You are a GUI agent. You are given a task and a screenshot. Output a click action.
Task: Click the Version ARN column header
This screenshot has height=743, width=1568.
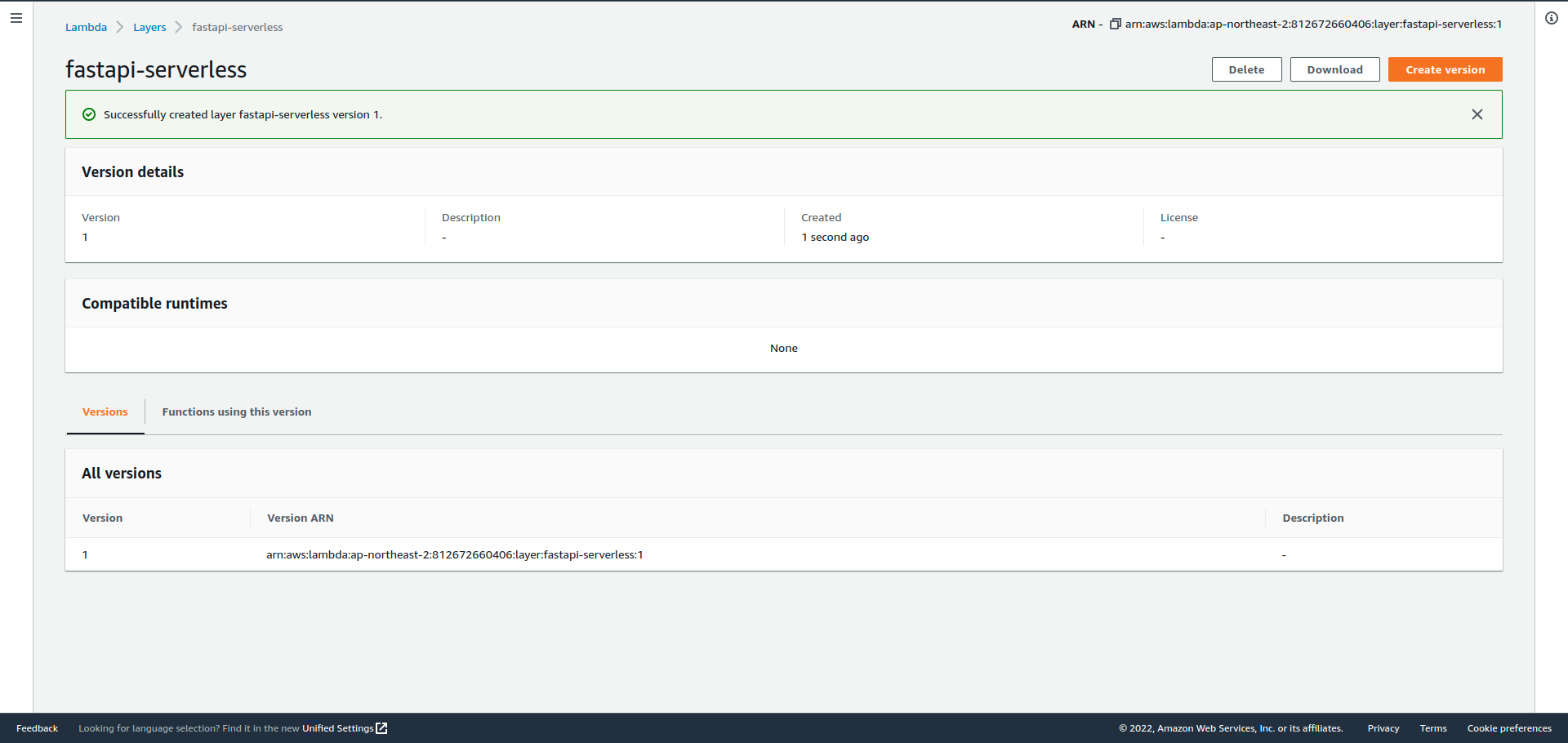click(x=301, y=518)
